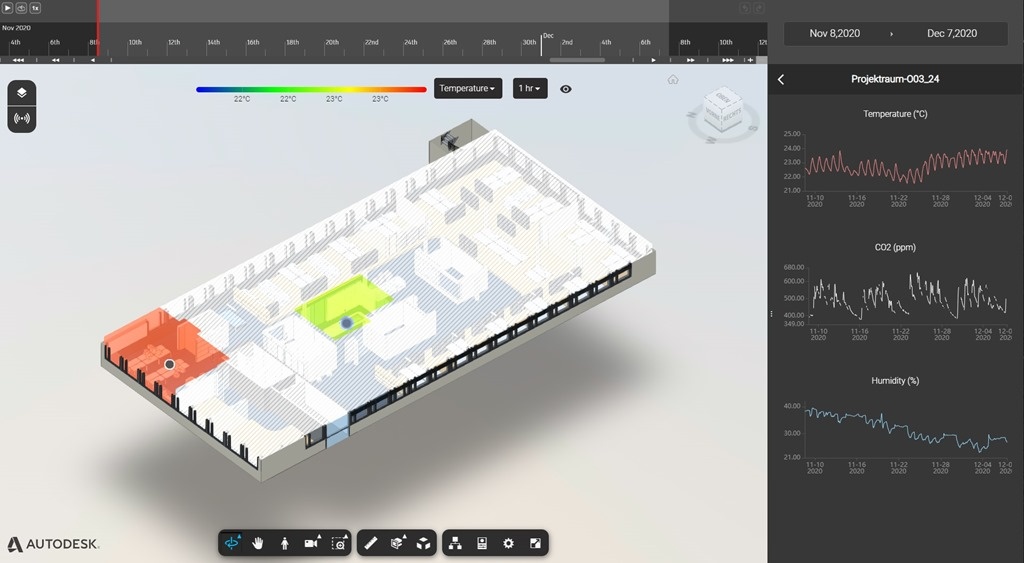
Task: Click the Nov 8, 2020 start date
Action: (834, 33)
